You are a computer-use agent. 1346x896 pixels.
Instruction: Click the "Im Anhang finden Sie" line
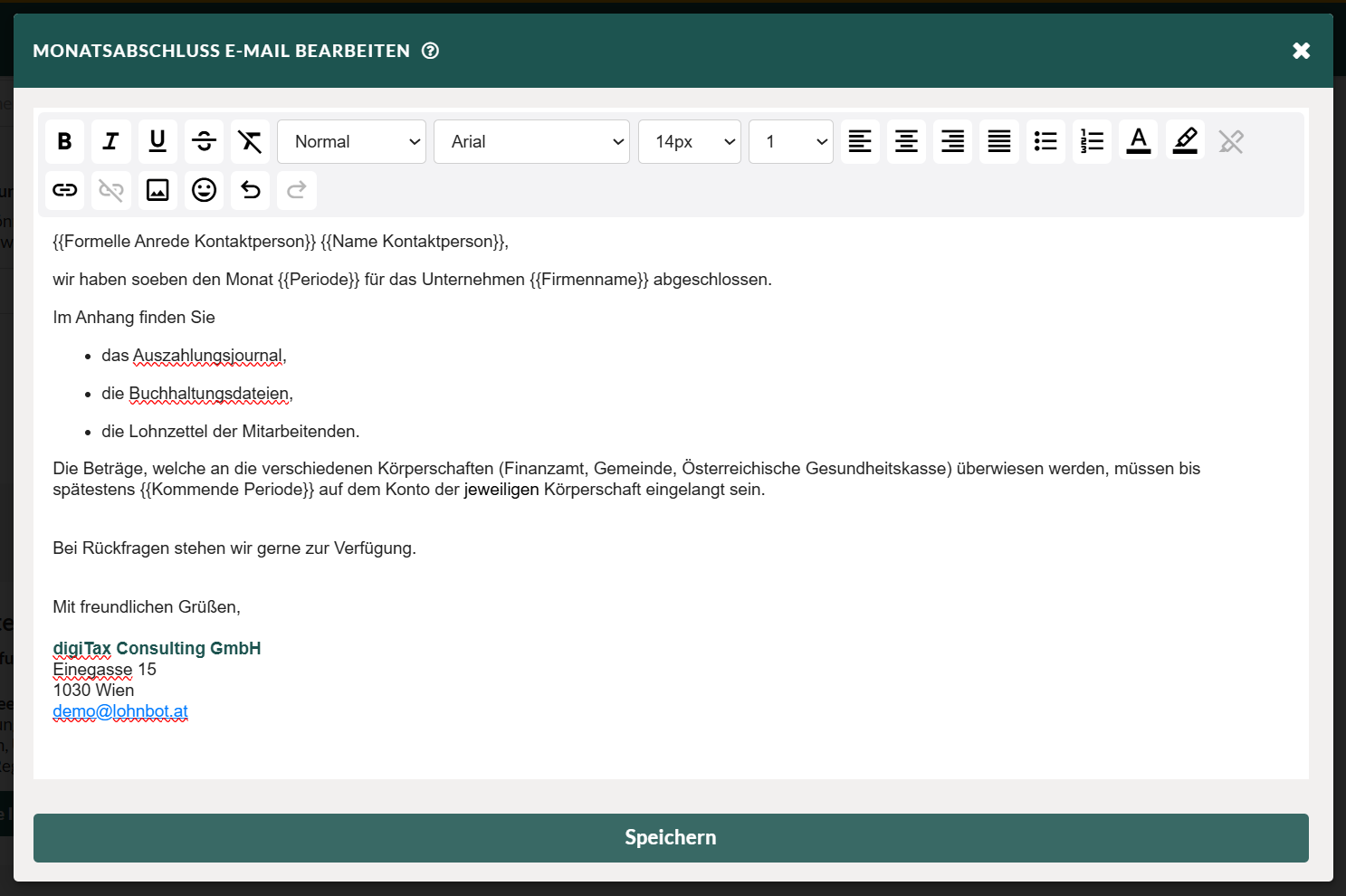(134, 318)
